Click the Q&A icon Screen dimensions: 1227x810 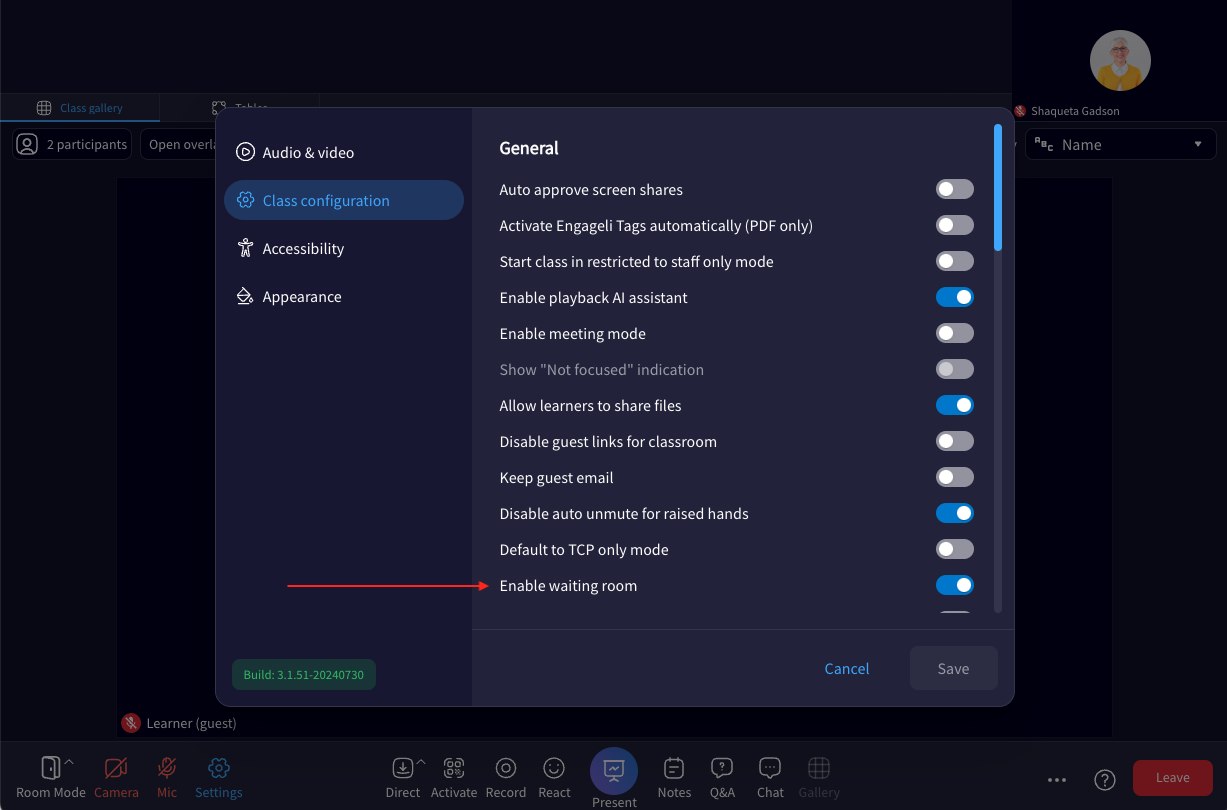tap(722, 768)
